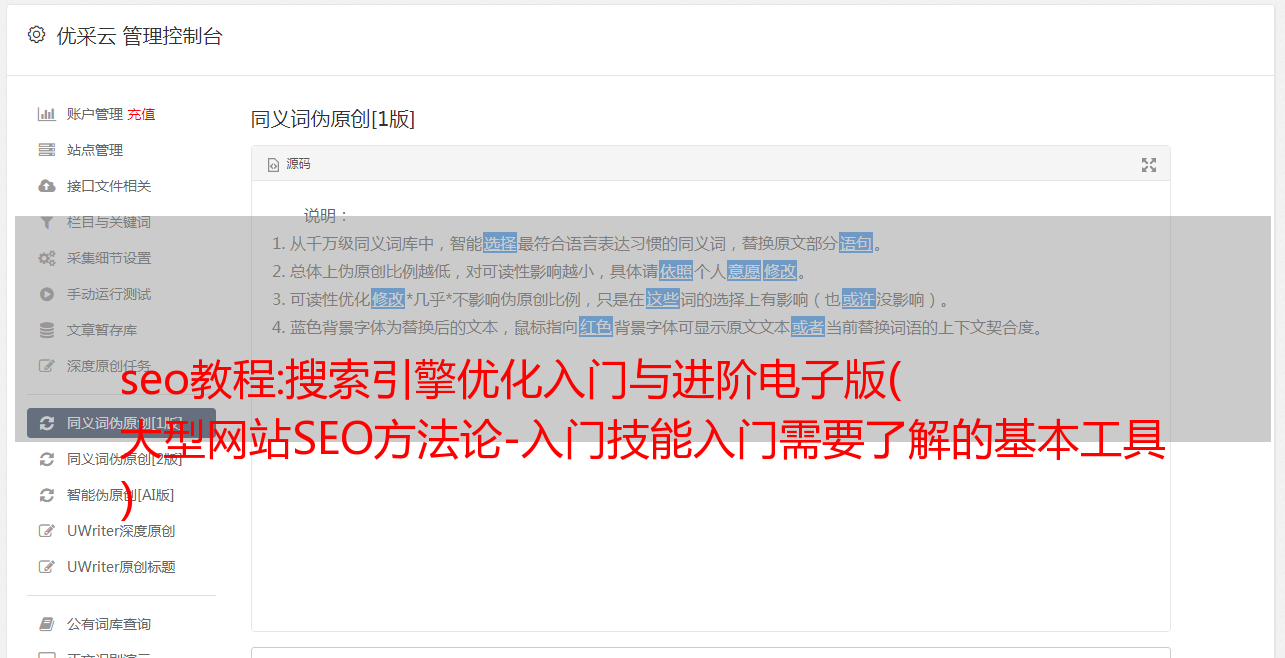Select UWriter深度原创 in the sidebar
This screenshot has height=658, width=1285.
pos(121,531)
